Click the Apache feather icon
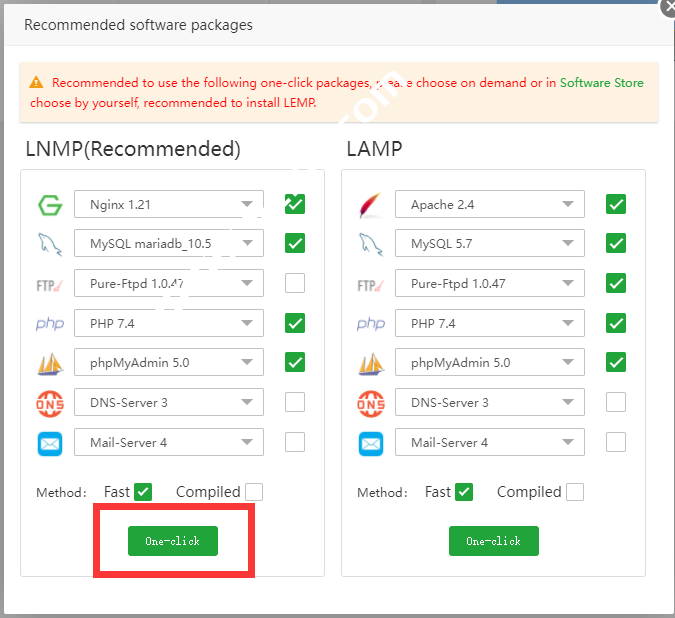 371,205
